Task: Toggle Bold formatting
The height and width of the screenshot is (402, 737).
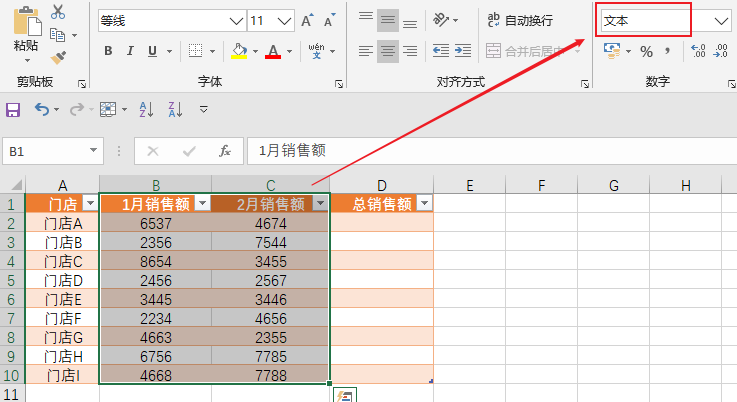Action: (108, 51)
